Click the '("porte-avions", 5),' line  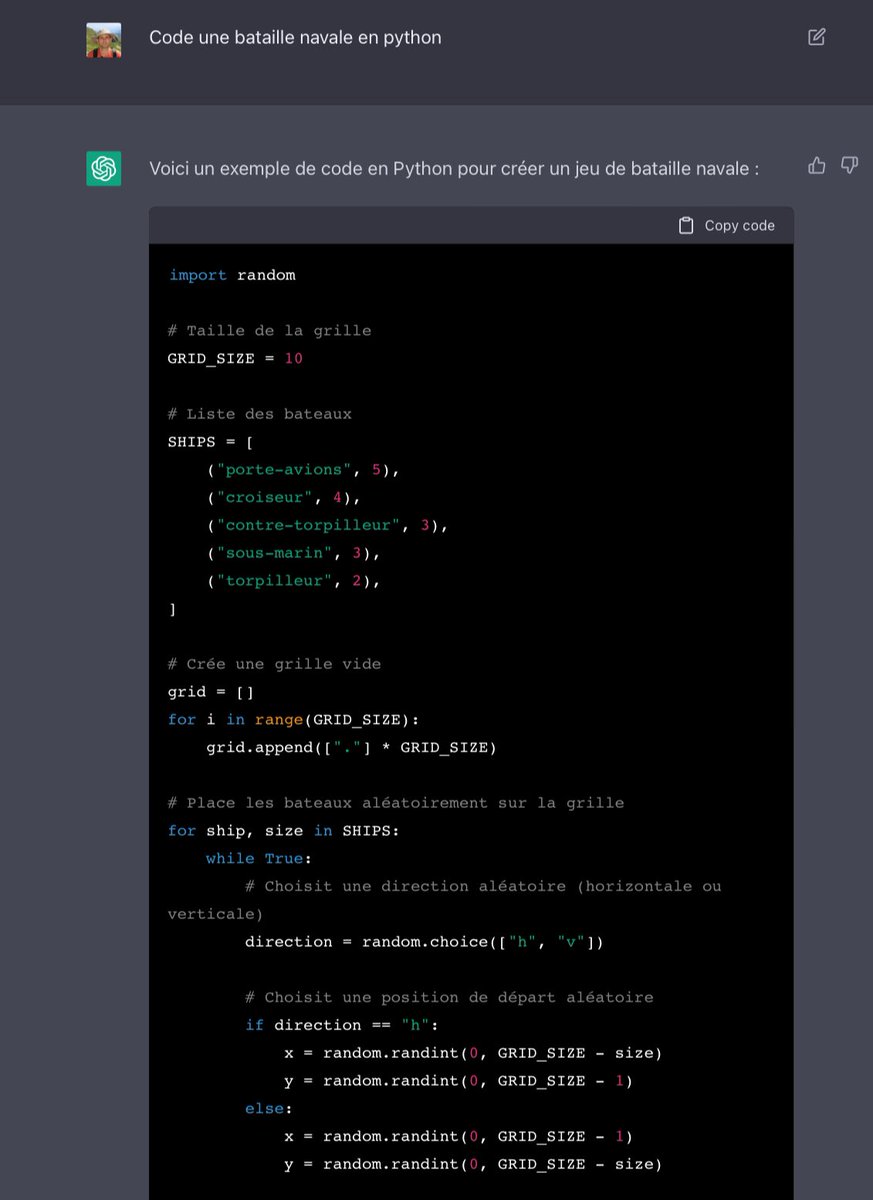tap(304, 469)
